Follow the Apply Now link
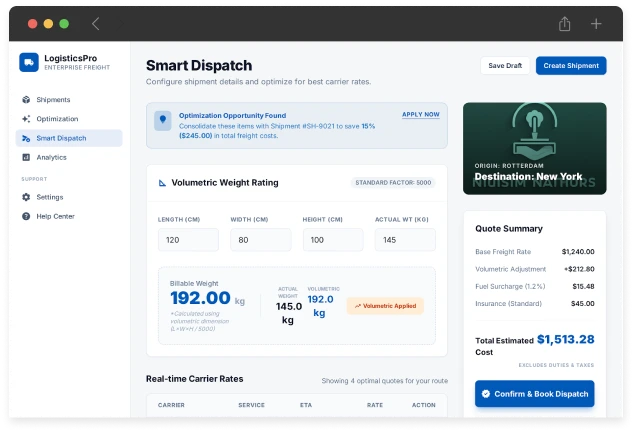Screen dimensions: 634x432 [420, 114]
